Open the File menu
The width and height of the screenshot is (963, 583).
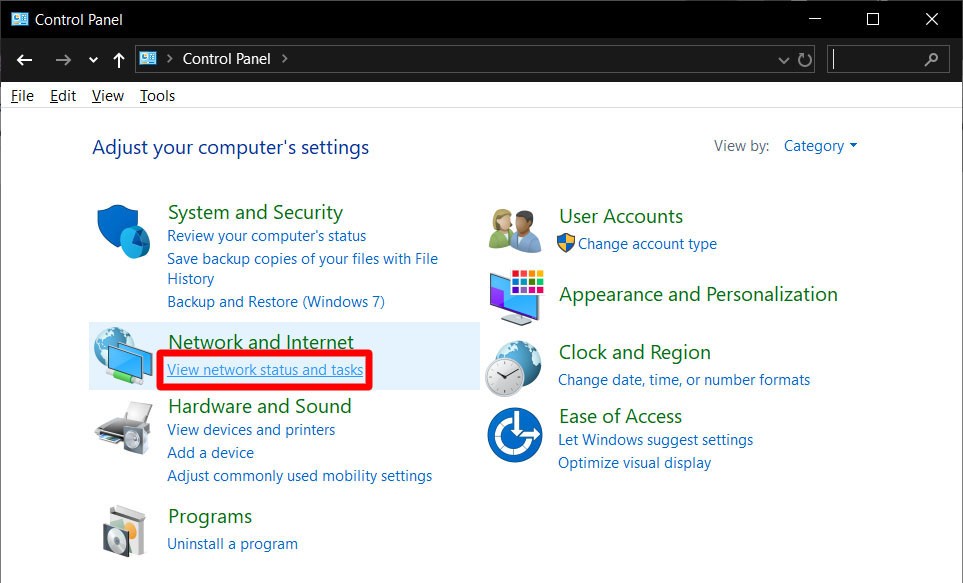(22, 96)
